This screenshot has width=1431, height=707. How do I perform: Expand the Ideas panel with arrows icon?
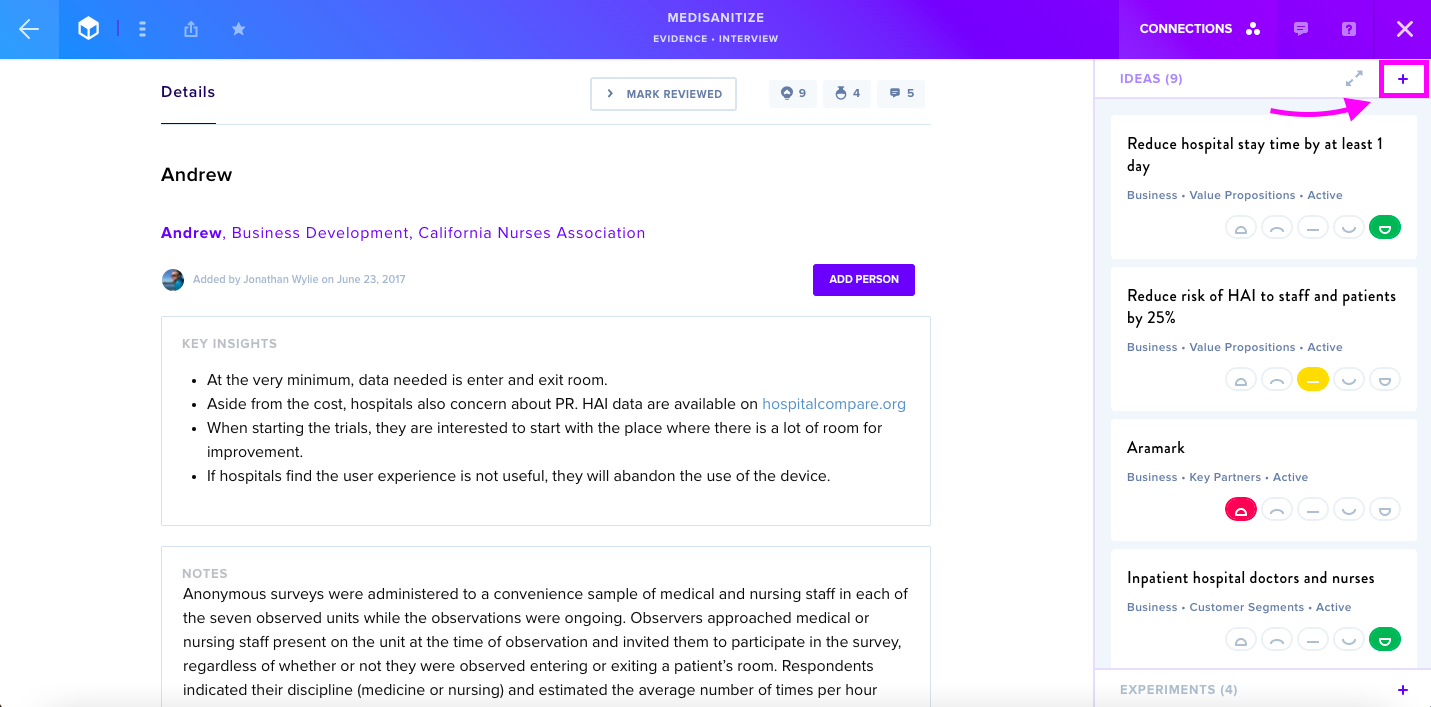point(1354,78)
